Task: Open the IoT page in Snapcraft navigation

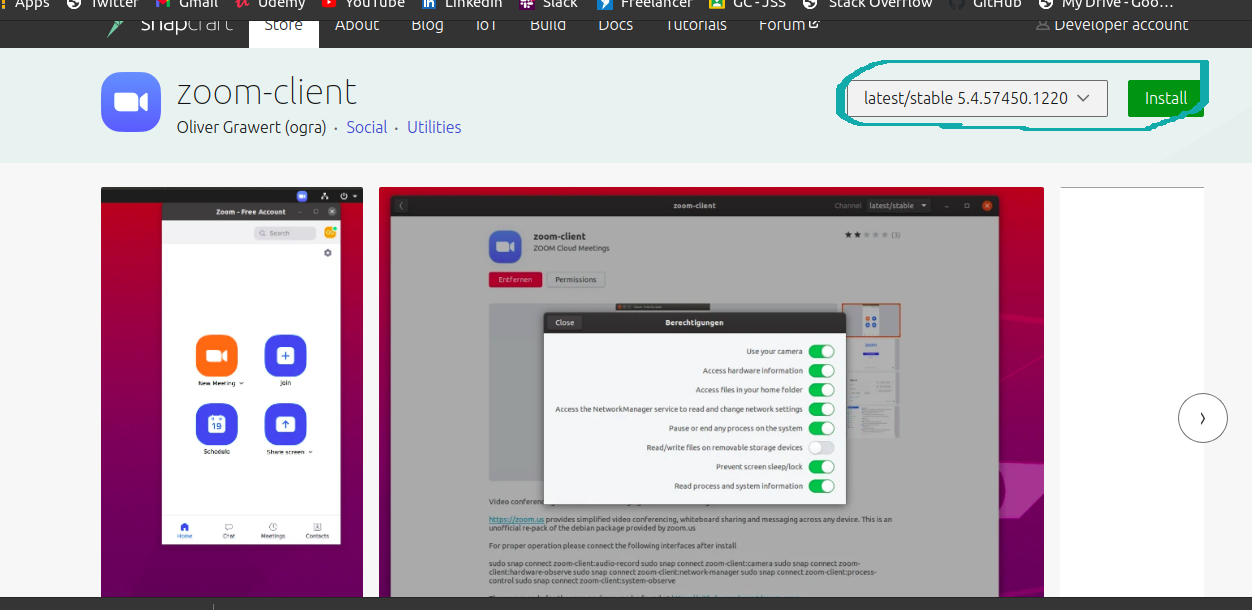Action: [x=486, y=24]
